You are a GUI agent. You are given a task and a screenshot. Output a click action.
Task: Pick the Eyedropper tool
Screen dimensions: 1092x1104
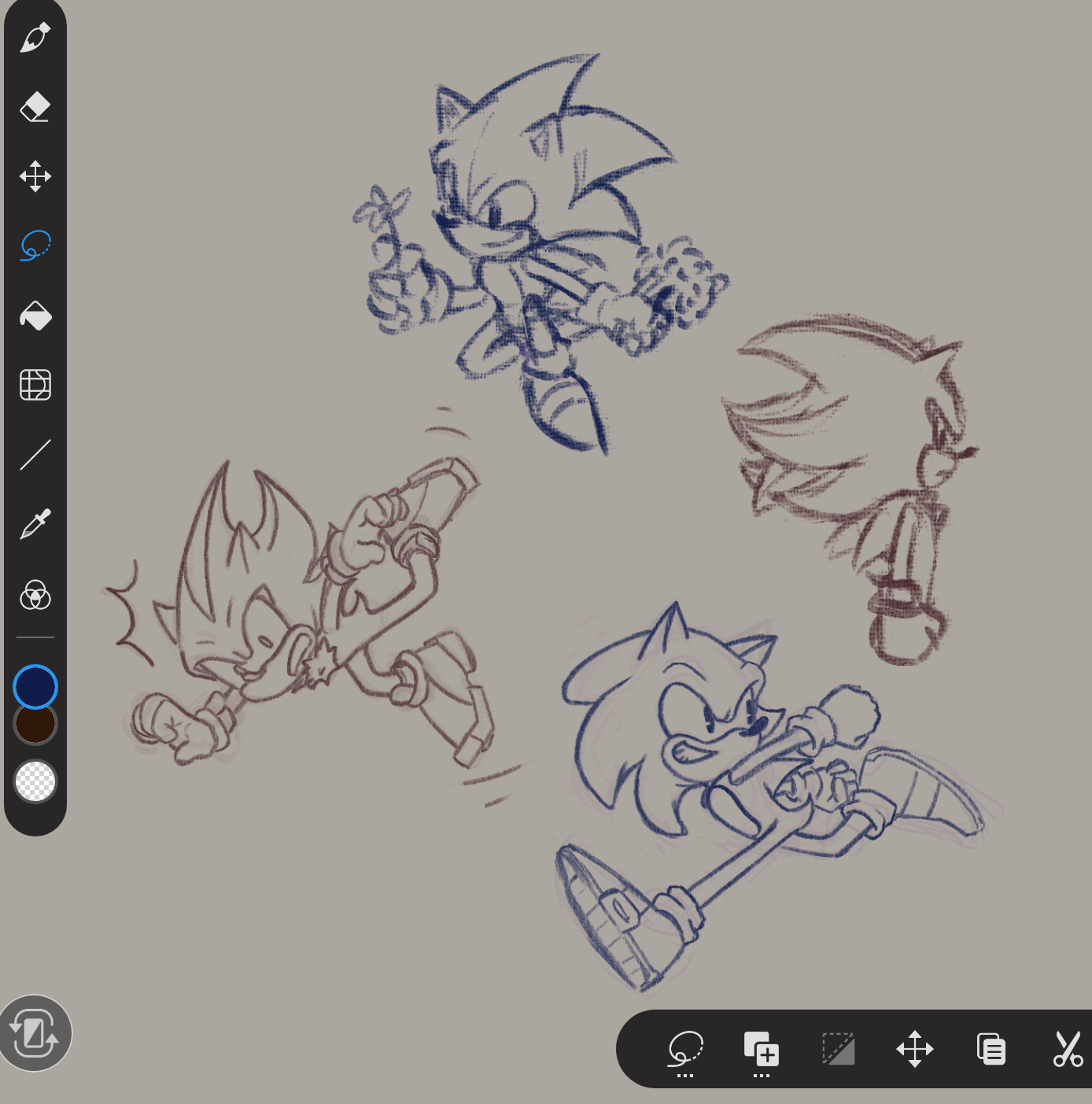tap(35, 524)
